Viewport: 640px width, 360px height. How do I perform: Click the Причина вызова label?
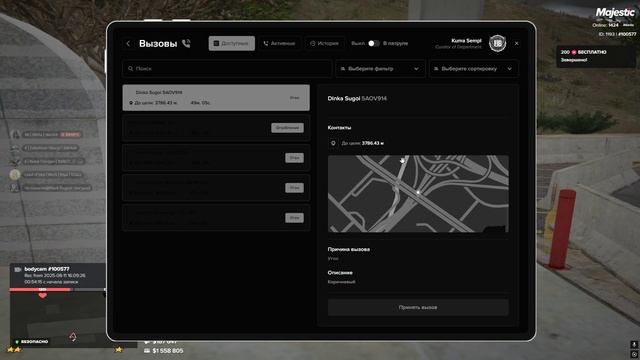tap(349, 249)
